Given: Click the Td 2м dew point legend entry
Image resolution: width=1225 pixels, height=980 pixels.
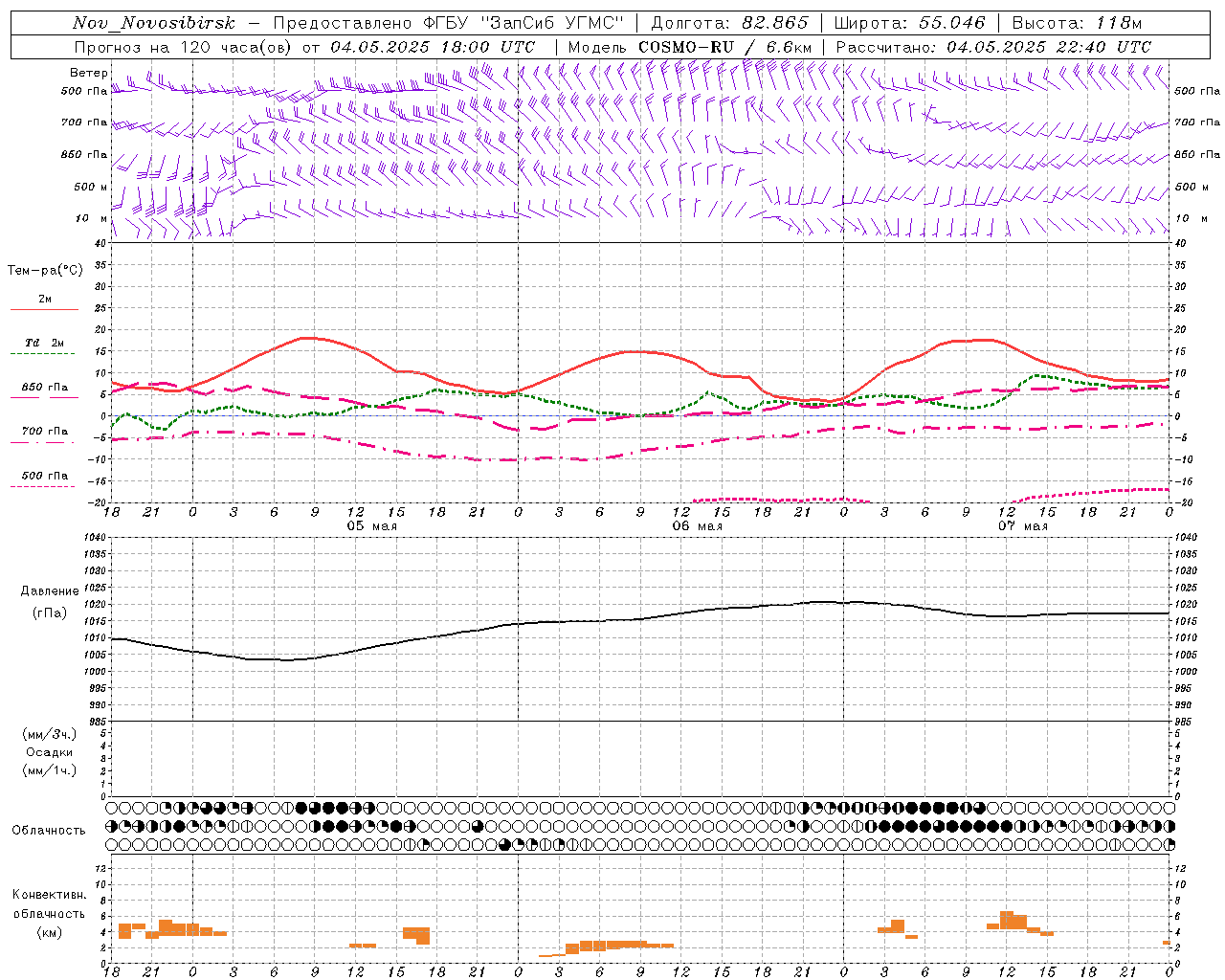Looking at the screenshot, I should (x=45, y=343).
